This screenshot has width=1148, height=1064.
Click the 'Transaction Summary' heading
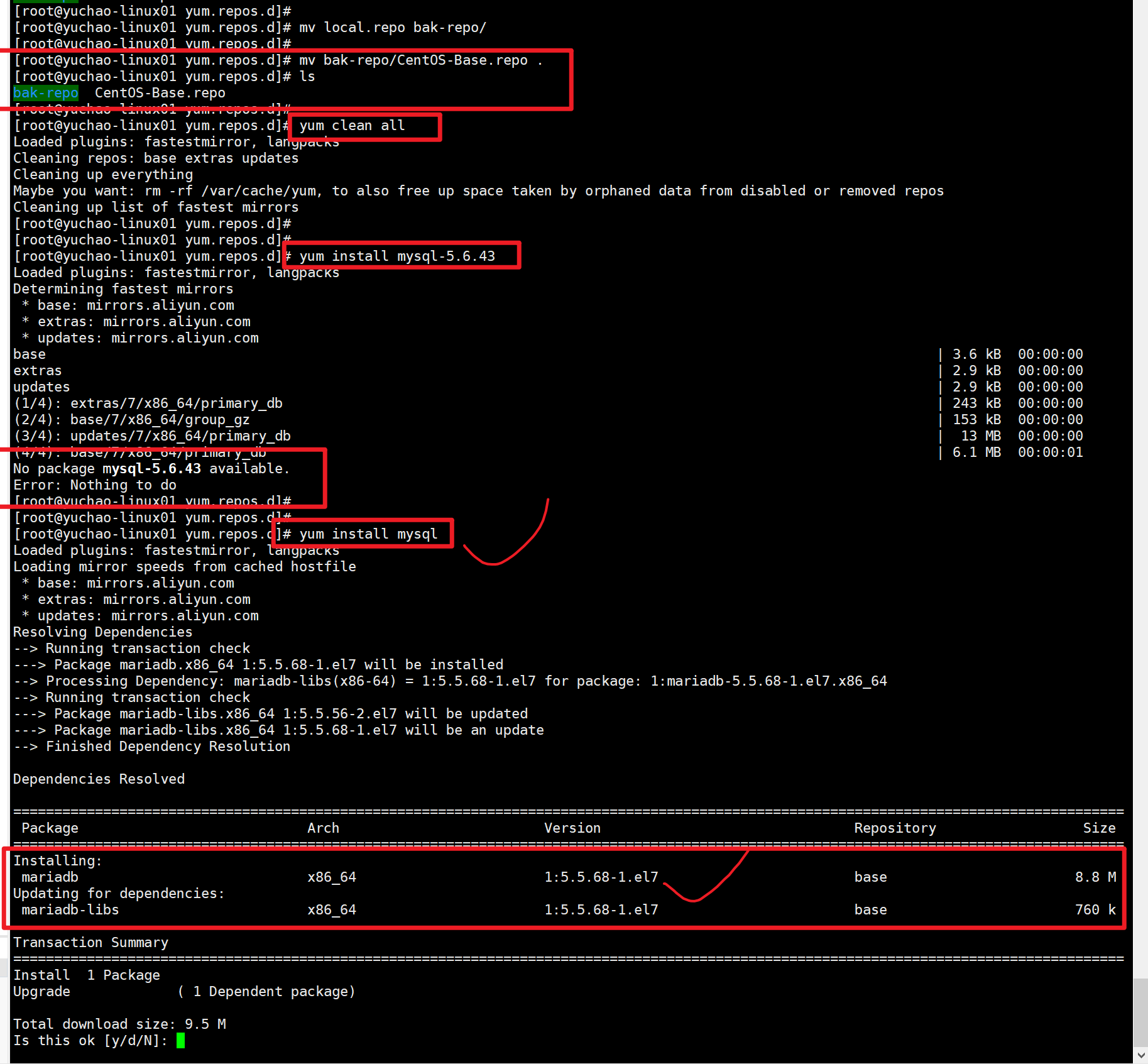point(90,943)
